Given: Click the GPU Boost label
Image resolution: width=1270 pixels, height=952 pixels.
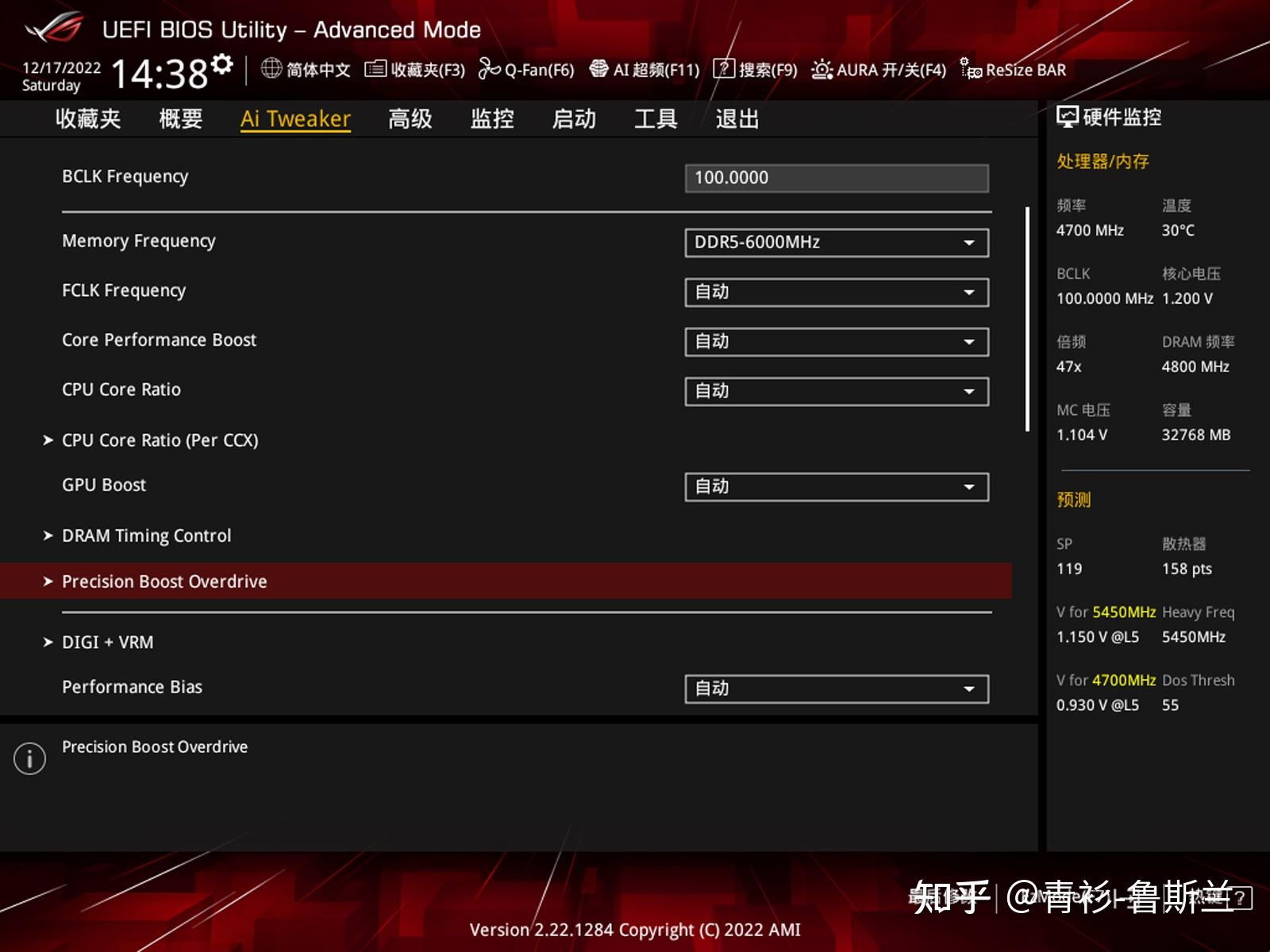Looking at the screenshot, I should pyautogui.click(x=104, y=485).
